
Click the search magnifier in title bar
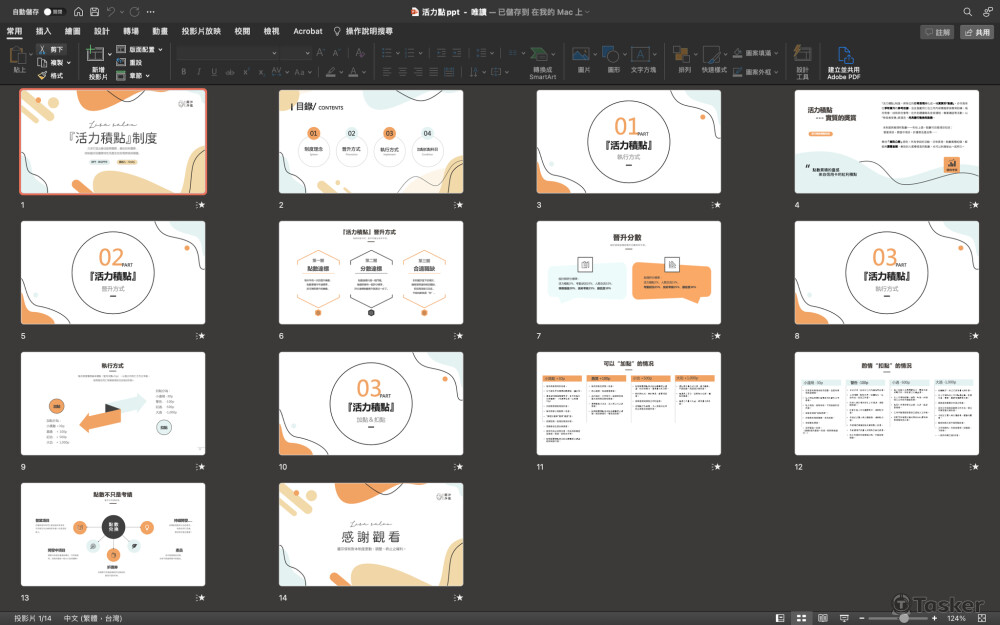[x=967, y=11]
